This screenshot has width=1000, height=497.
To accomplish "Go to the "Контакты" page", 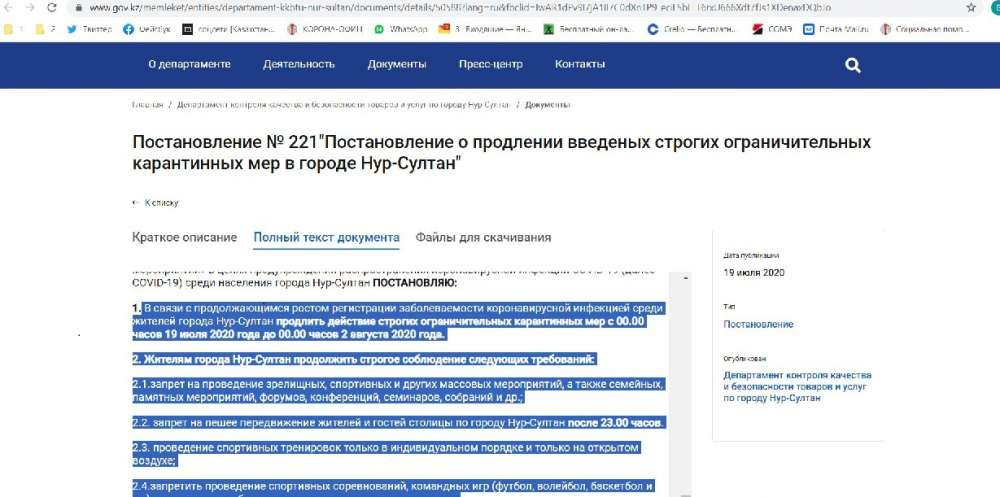I will (x=580, y=65).
